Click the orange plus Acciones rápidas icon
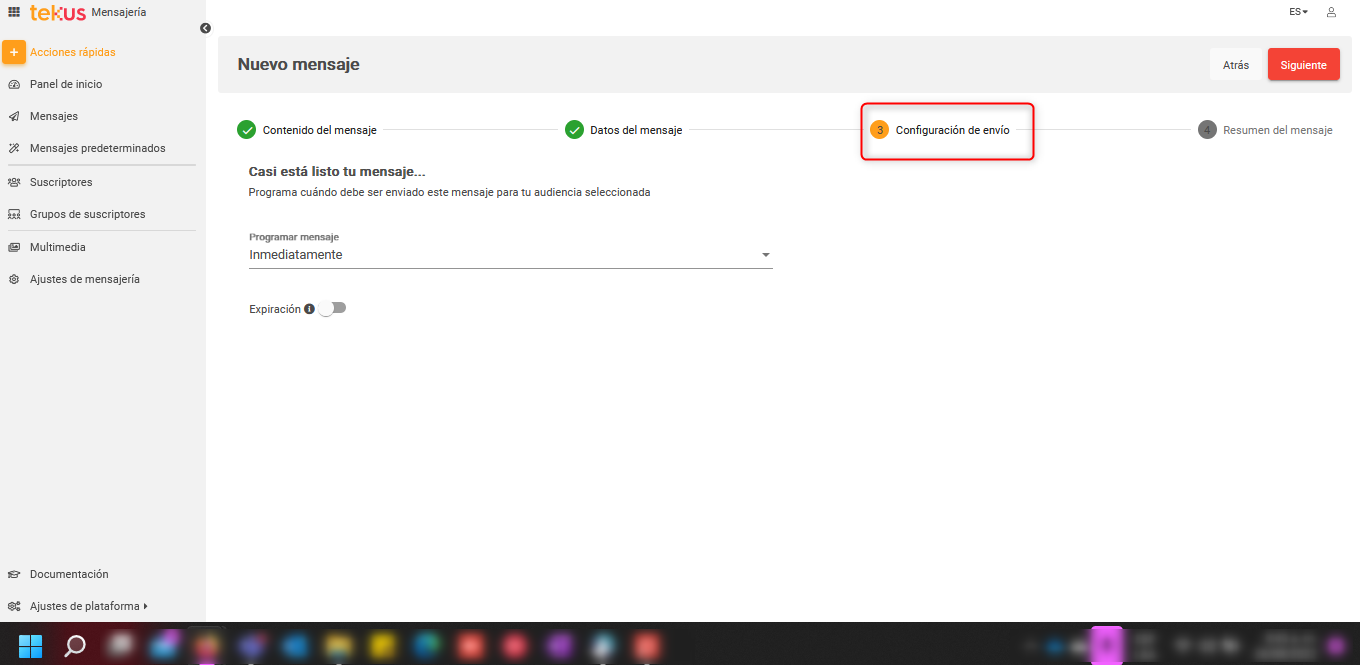 coord(14,52)
